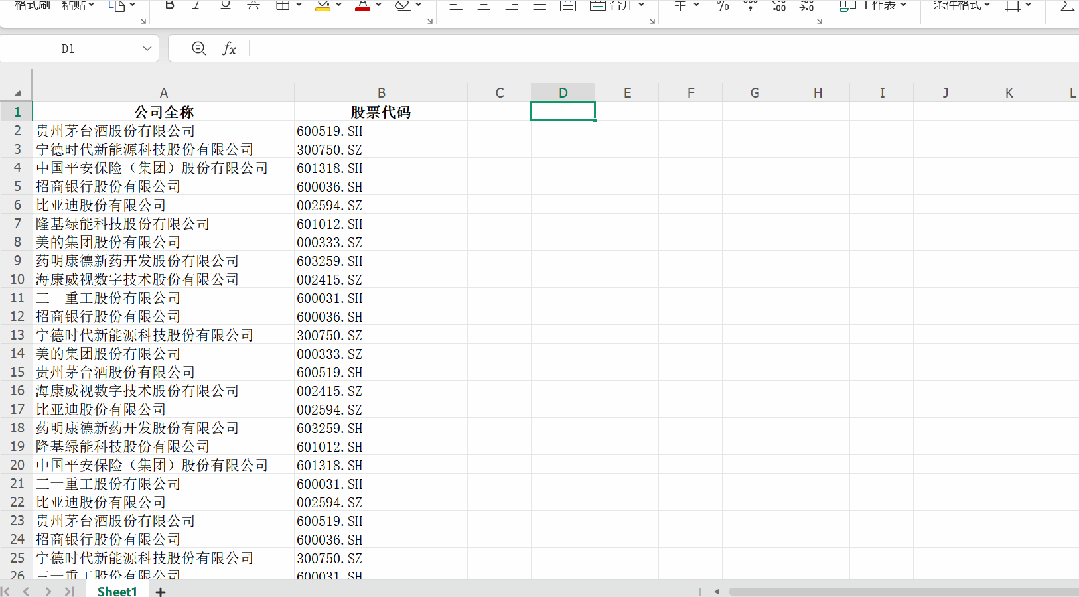Select the company name cell in row 4
Image resolution: width=1079 pixels, height=597 pixels.
[x=164, y=168]
